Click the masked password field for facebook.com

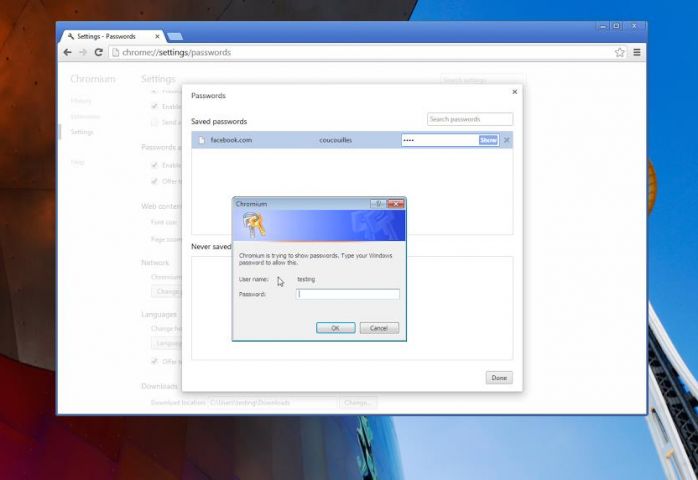[438, 140]
